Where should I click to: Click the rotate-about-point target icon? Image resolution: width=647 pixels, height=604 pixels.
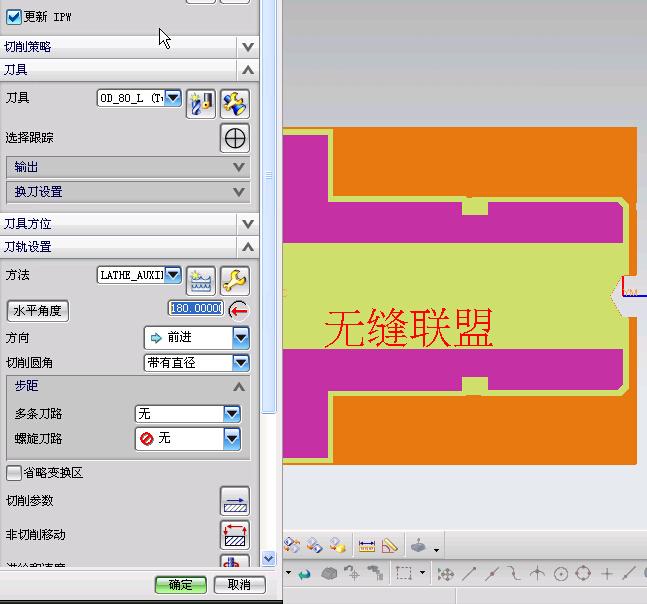[352, 573]
